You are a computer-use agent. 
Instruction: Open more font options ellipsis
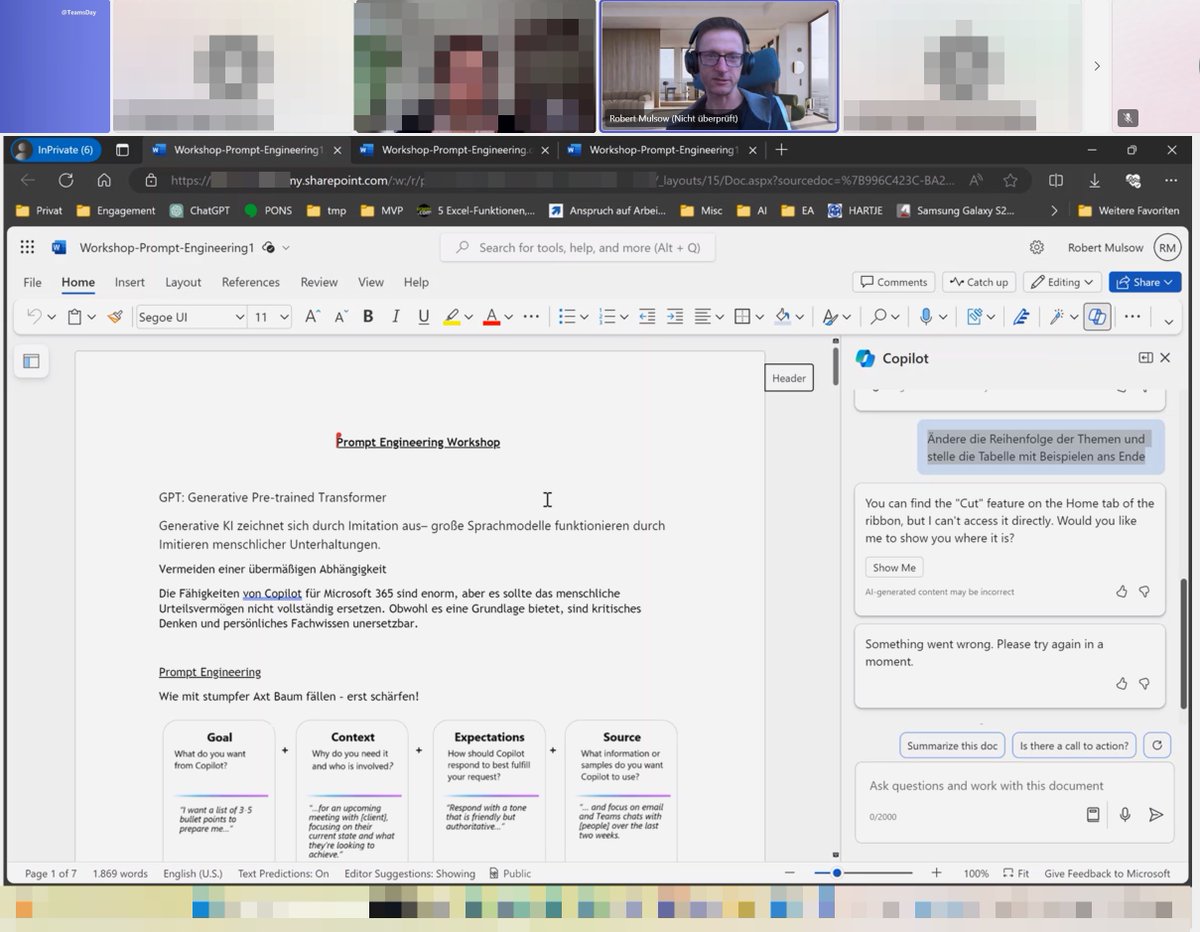[531, 316]
